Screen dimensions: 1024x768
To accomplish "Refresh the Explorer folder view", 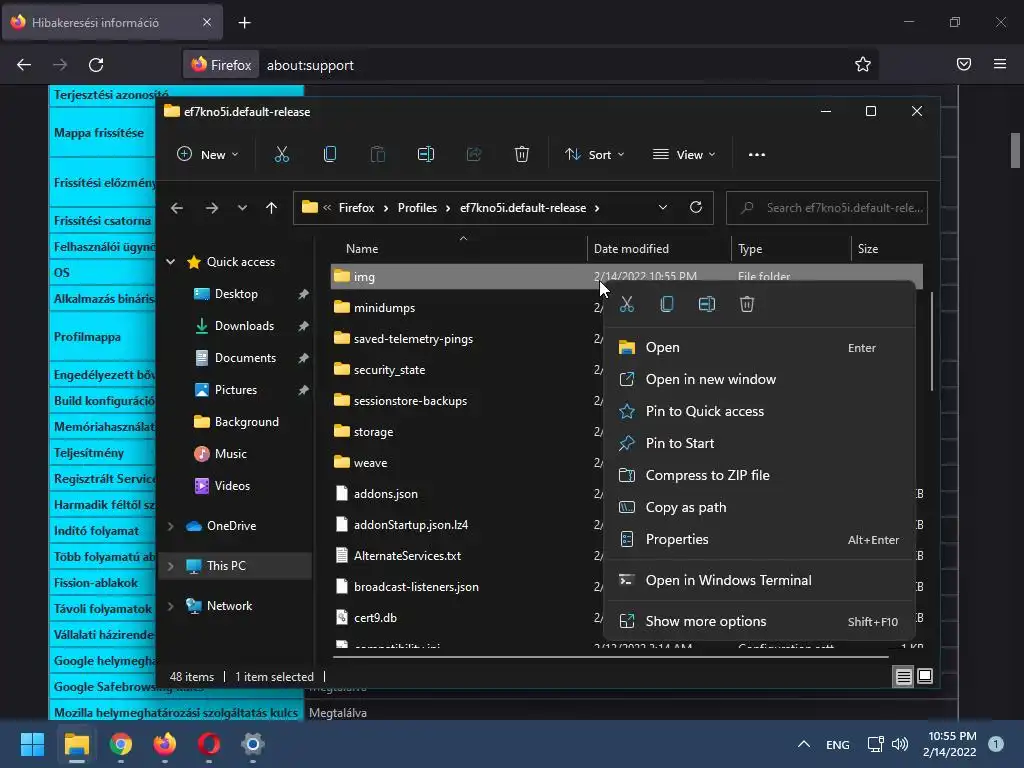I will [x=696, y=208].
